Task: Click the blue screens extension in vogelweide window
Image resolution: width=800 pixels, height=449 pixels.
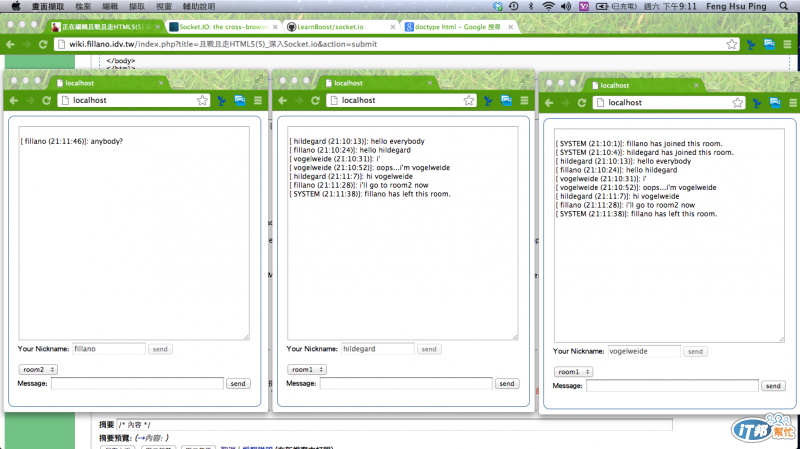Action: point(775,103)
